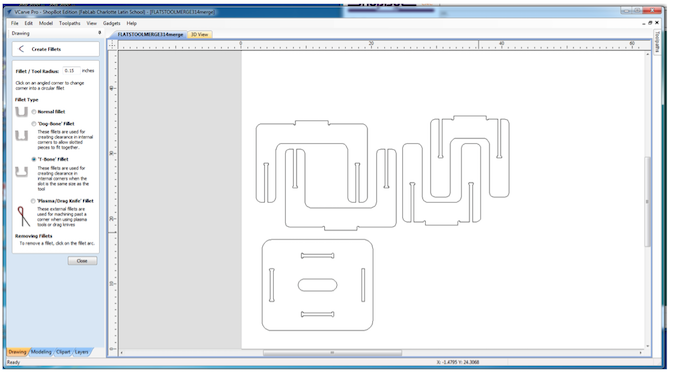Open the Help menu

pos(132,23)
